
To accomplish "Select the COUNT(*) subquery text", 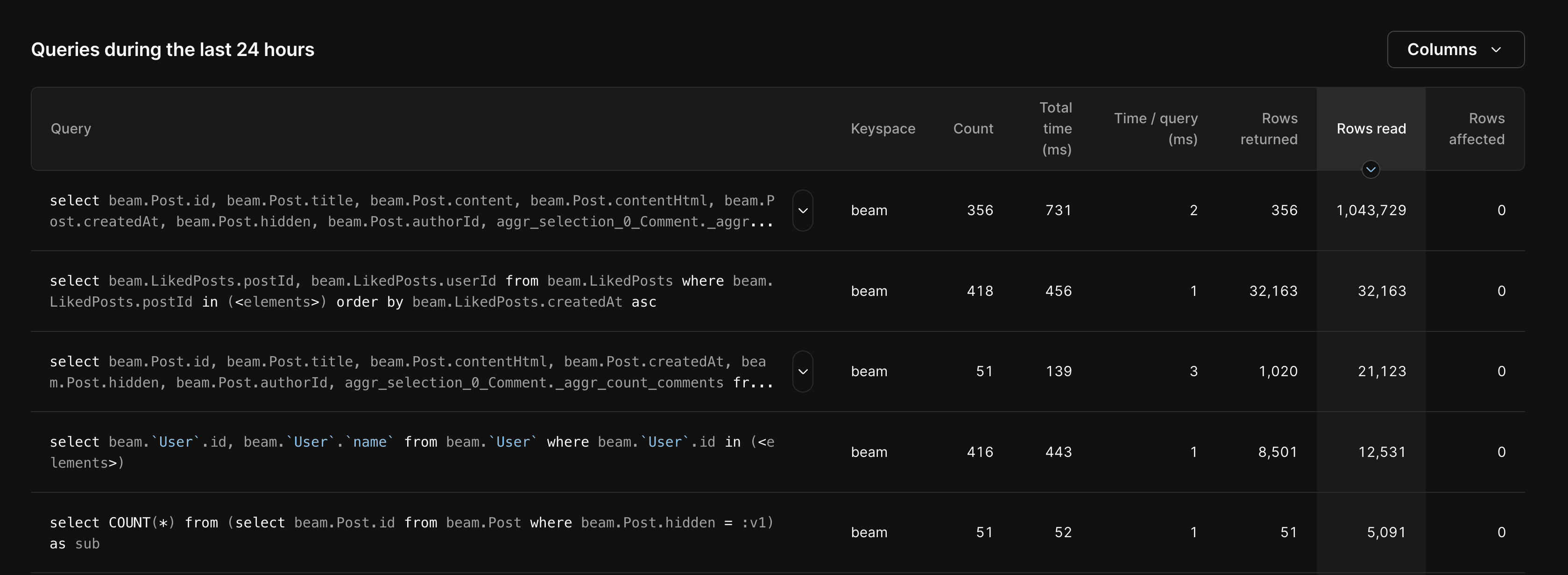I will pyautogui.click(x=411, y=533).
